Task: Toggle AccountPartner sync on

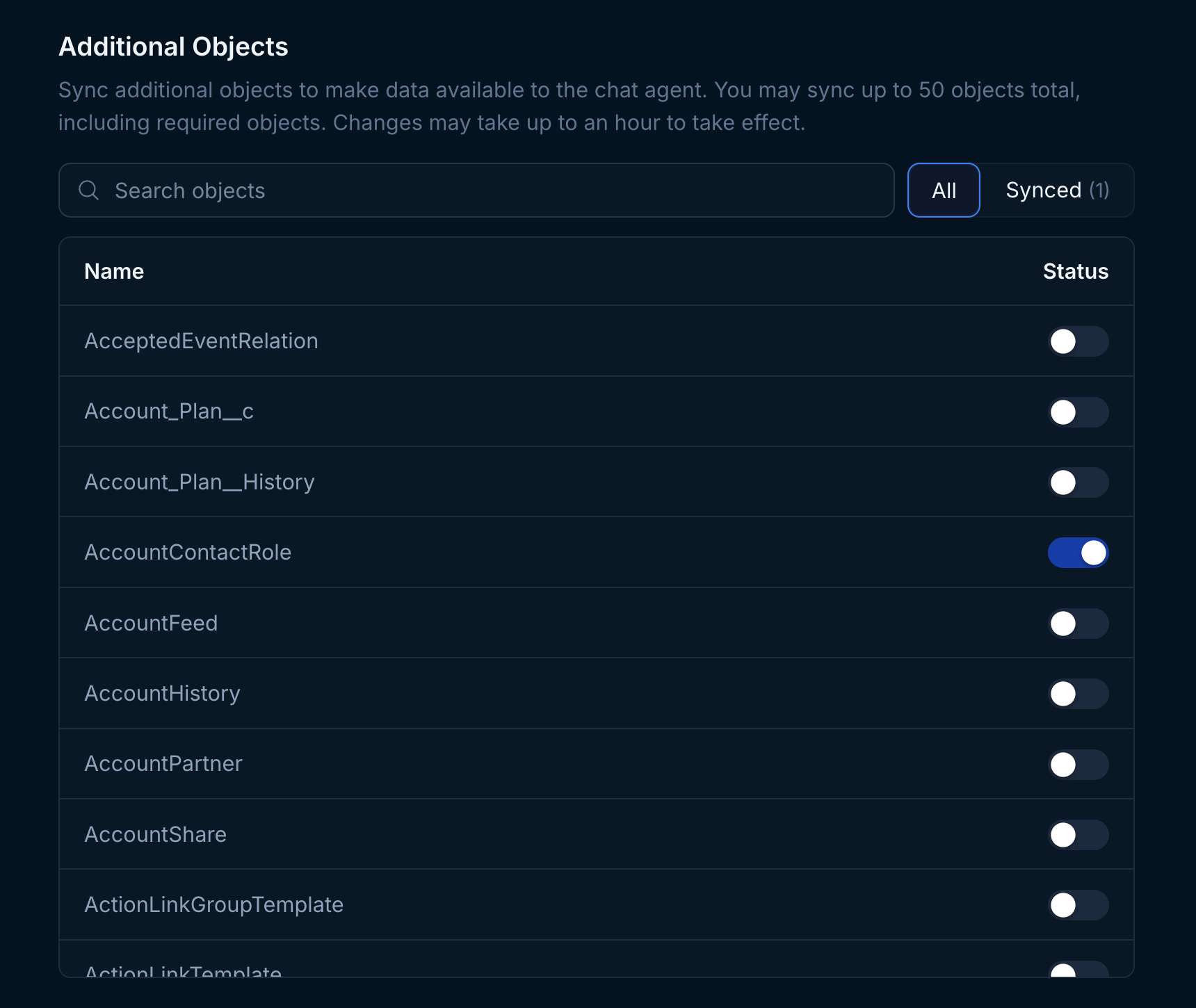Action: [x=1078, y=764]
